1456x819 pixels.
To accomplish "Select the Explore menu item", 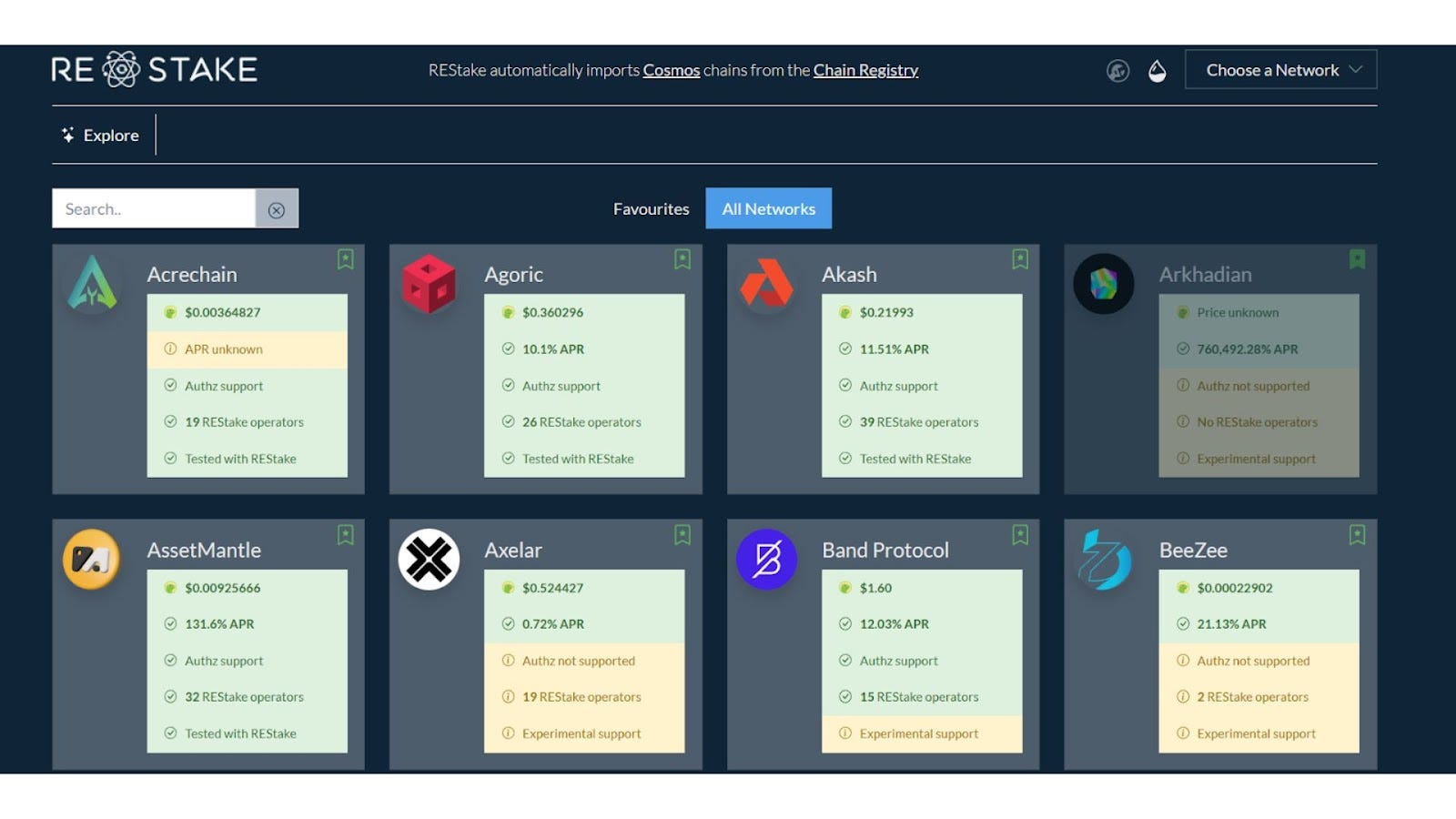I will point(100,135).
